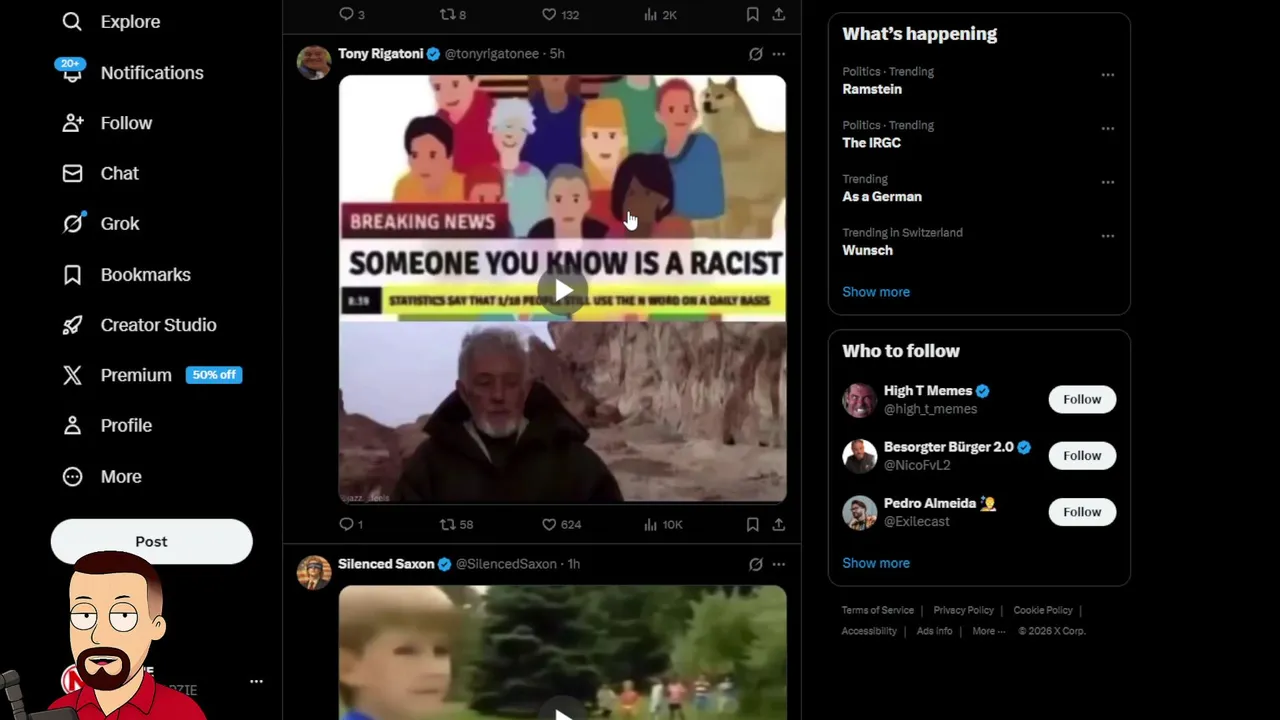This screenshot has height=720, width=1280.
Task: Show more trending topics
Action: [876, 292]
